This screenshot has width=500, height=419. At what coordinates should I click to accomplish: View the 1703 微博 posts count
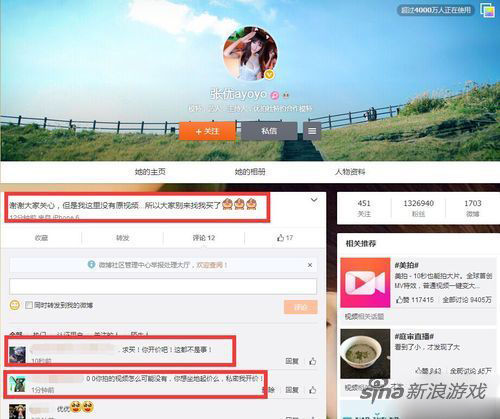(473, 208)
